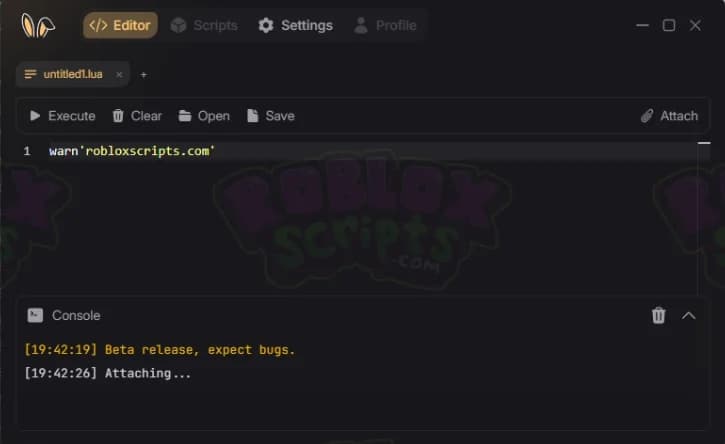Minimize the window
The height and width of the screenshot is (444, 725).
coord(642,25)
